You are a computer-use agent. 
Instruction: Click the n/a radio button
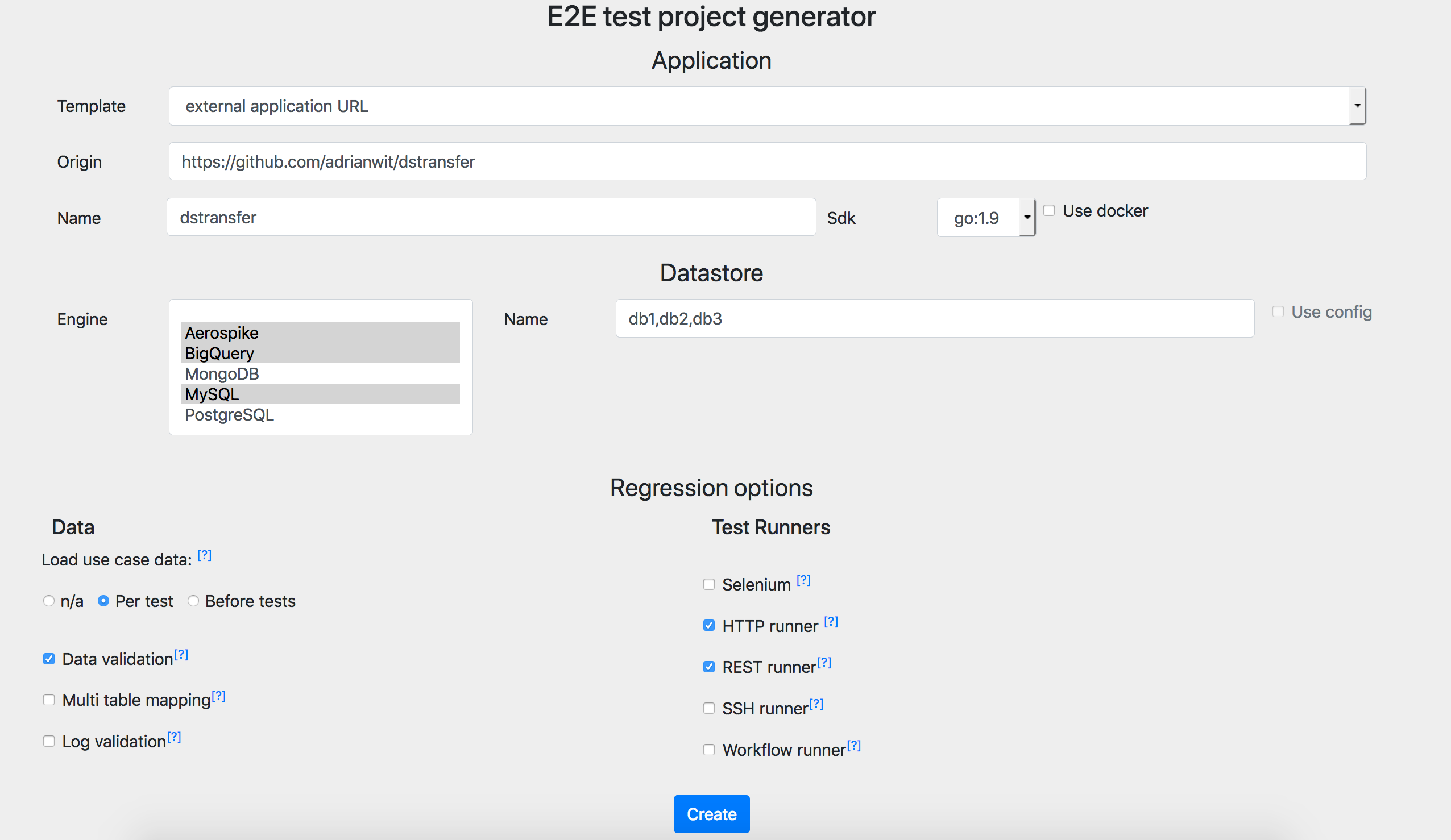click(49, 601)
